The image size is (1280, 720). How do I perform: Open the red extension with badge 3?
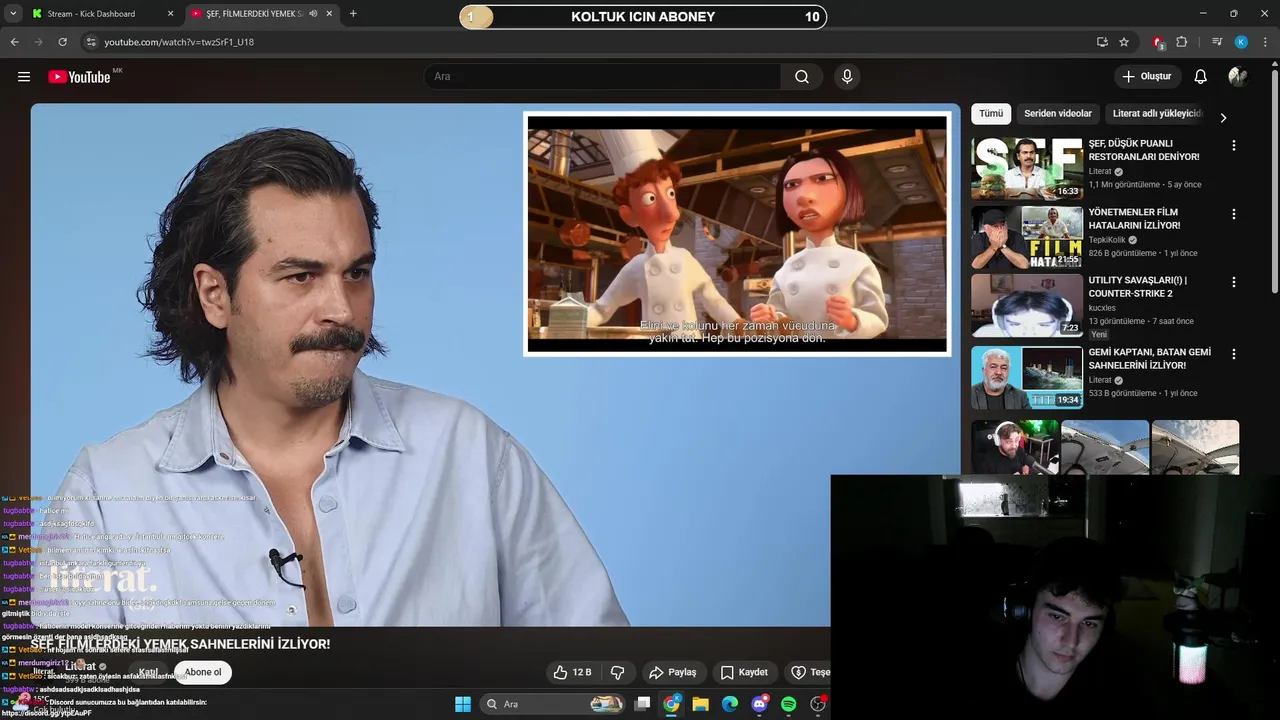tap(1158, 42)
